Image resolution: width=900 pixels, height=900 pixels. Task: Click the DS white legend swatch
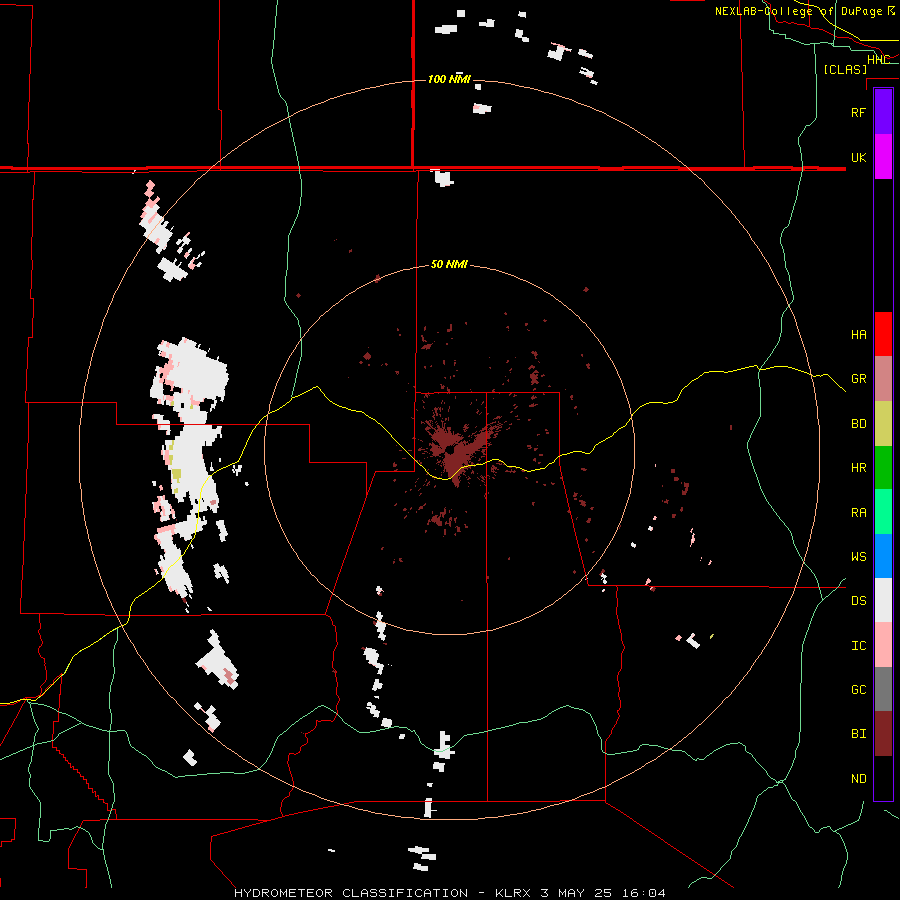point(883,600)
